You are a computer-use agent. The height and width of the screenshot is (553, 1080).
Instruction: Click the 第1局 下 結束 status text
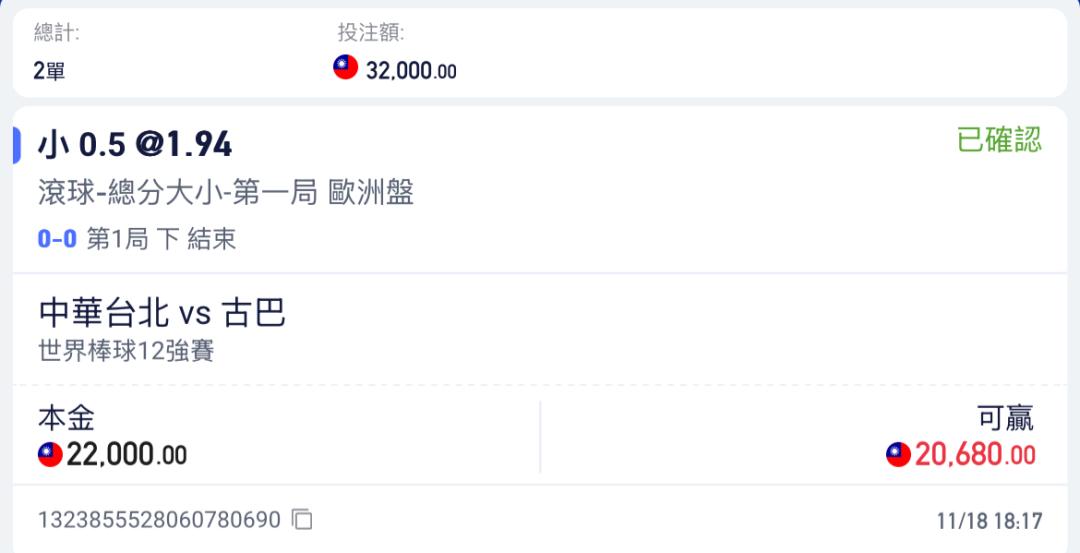(161, 239)
